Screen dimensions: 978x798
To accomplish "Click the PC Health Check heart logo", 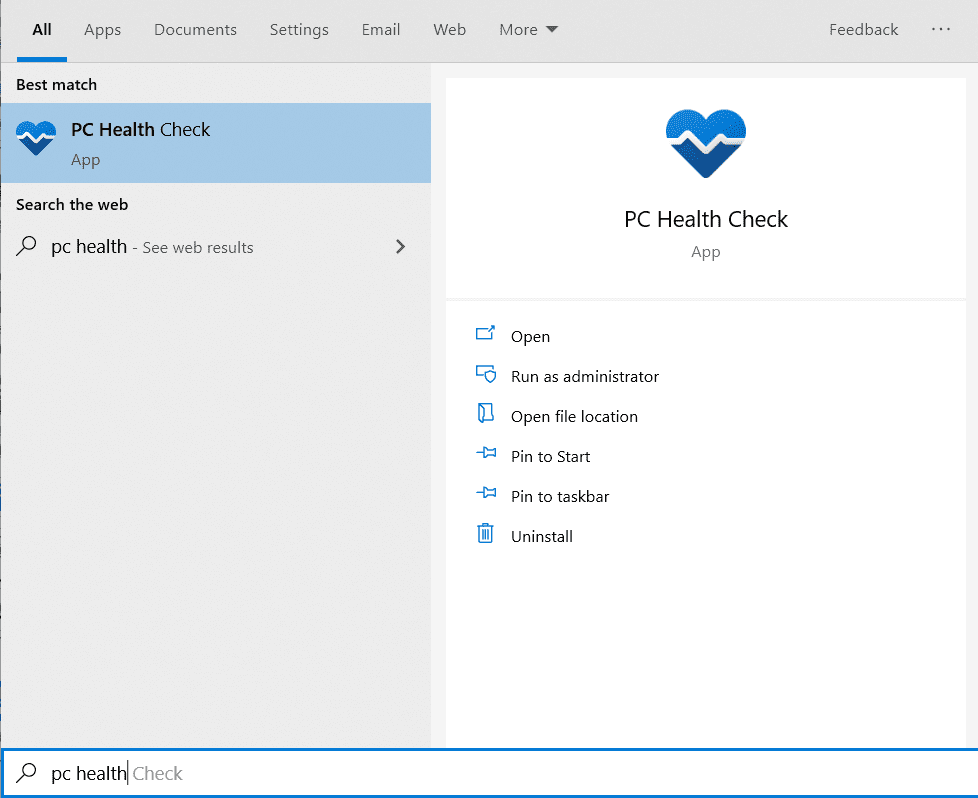I will pos(705,143).
